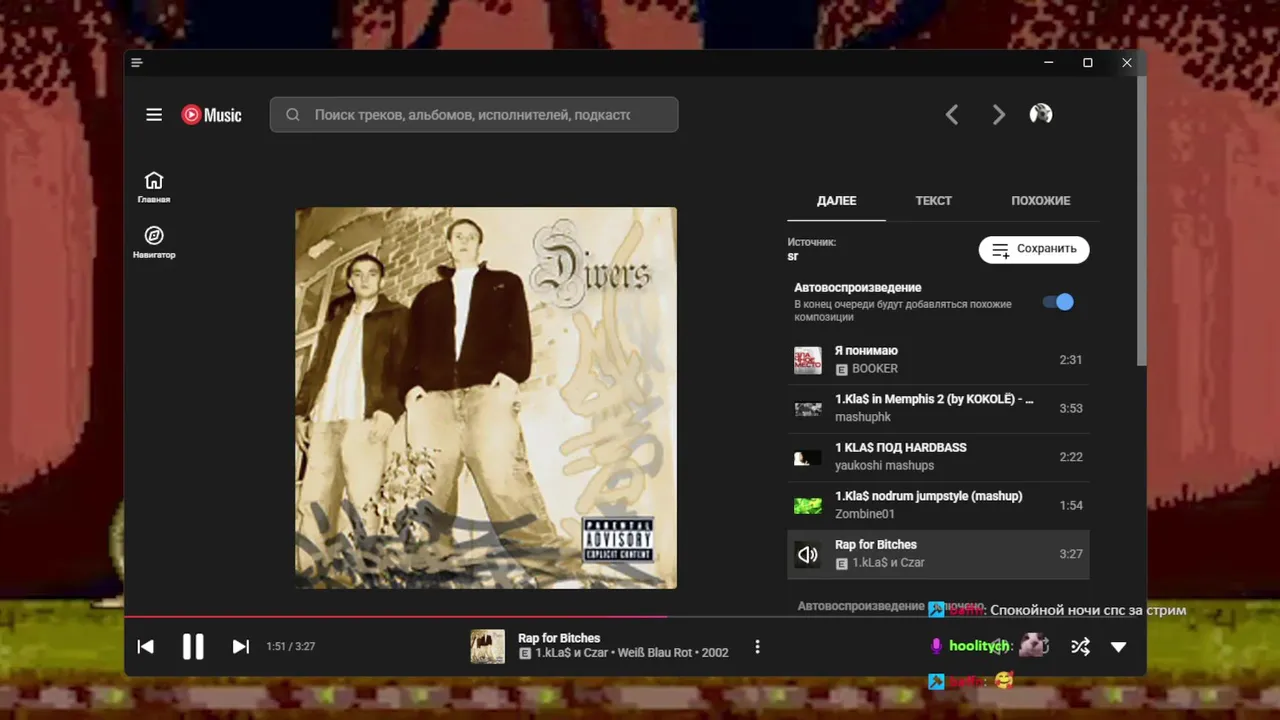Viewport: 1280px width, 720px height.
Task: Click the player bar album thumbnail
Action: pyautogui.click(x=488, y=647)
